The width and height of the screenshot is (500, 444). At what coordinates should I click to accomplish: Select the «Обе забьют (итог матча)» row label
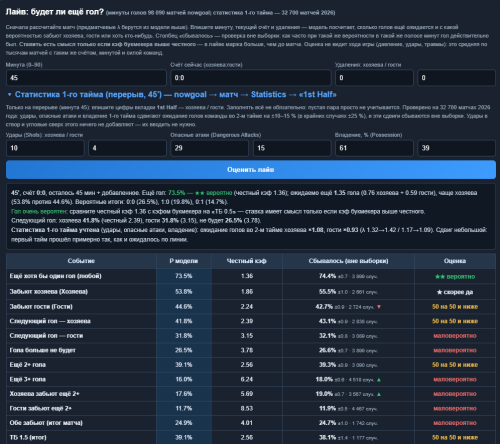(46, 423)
